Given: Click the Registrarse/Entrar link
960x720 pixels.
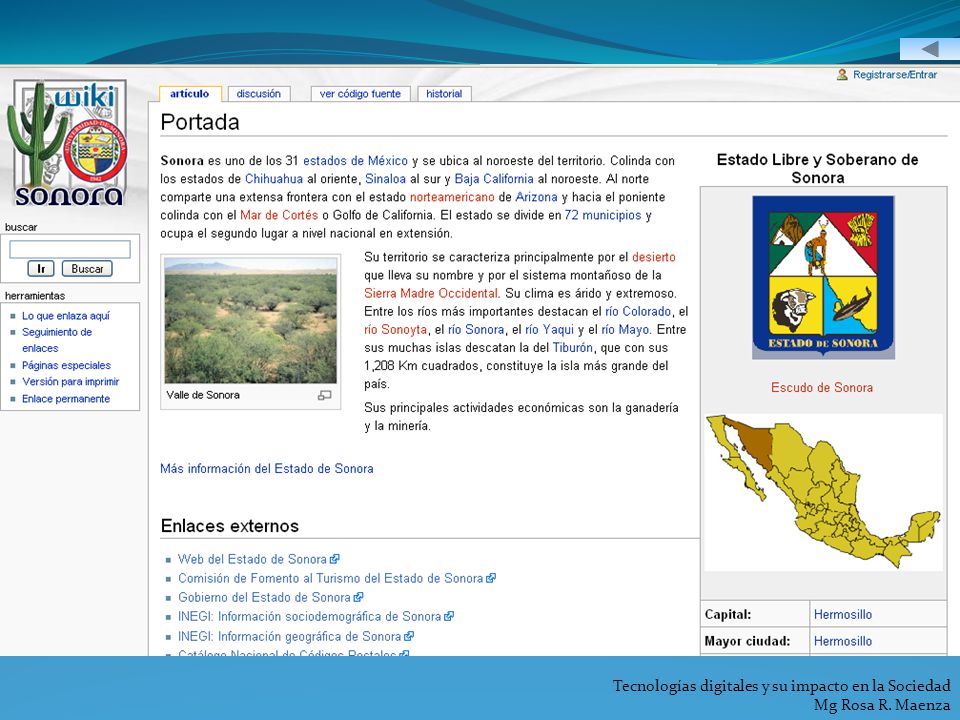Looking at the screenshot, I should click(894, 75).
